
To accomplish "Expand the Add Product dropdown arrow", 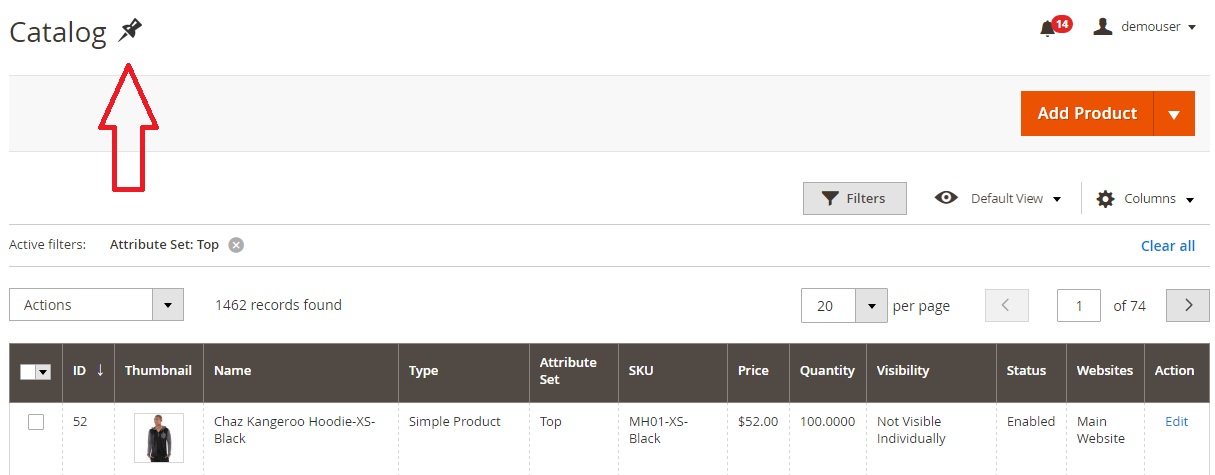I will (x=1174, y=114).
